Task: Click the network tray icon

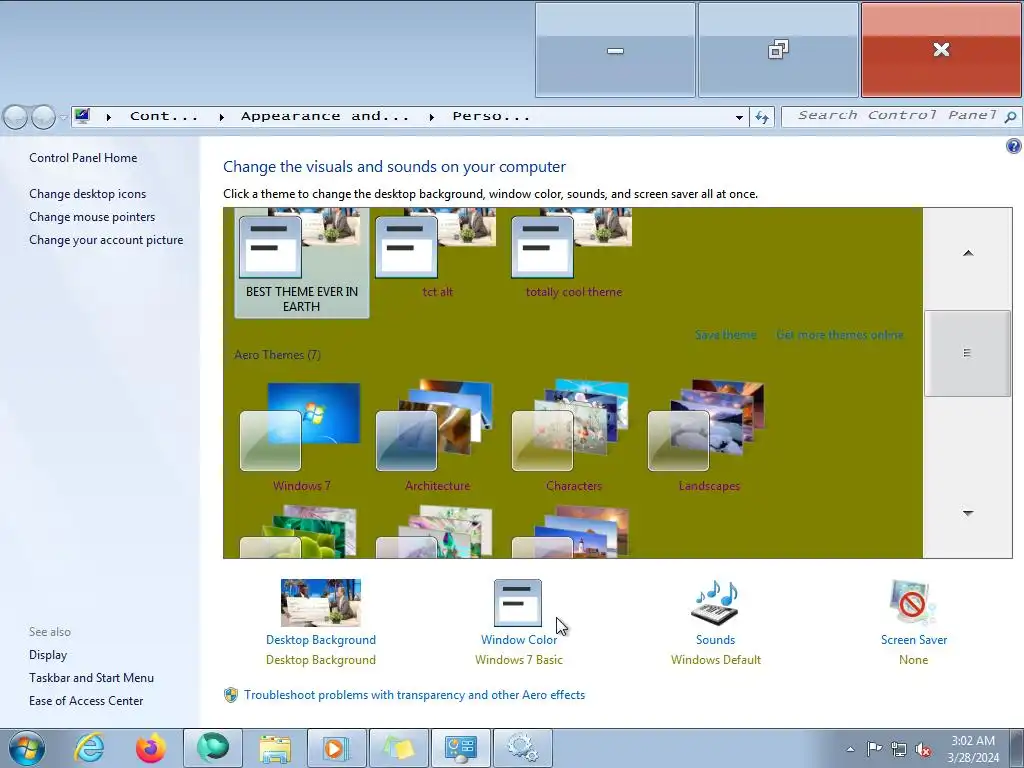Action: click(899, 749)
